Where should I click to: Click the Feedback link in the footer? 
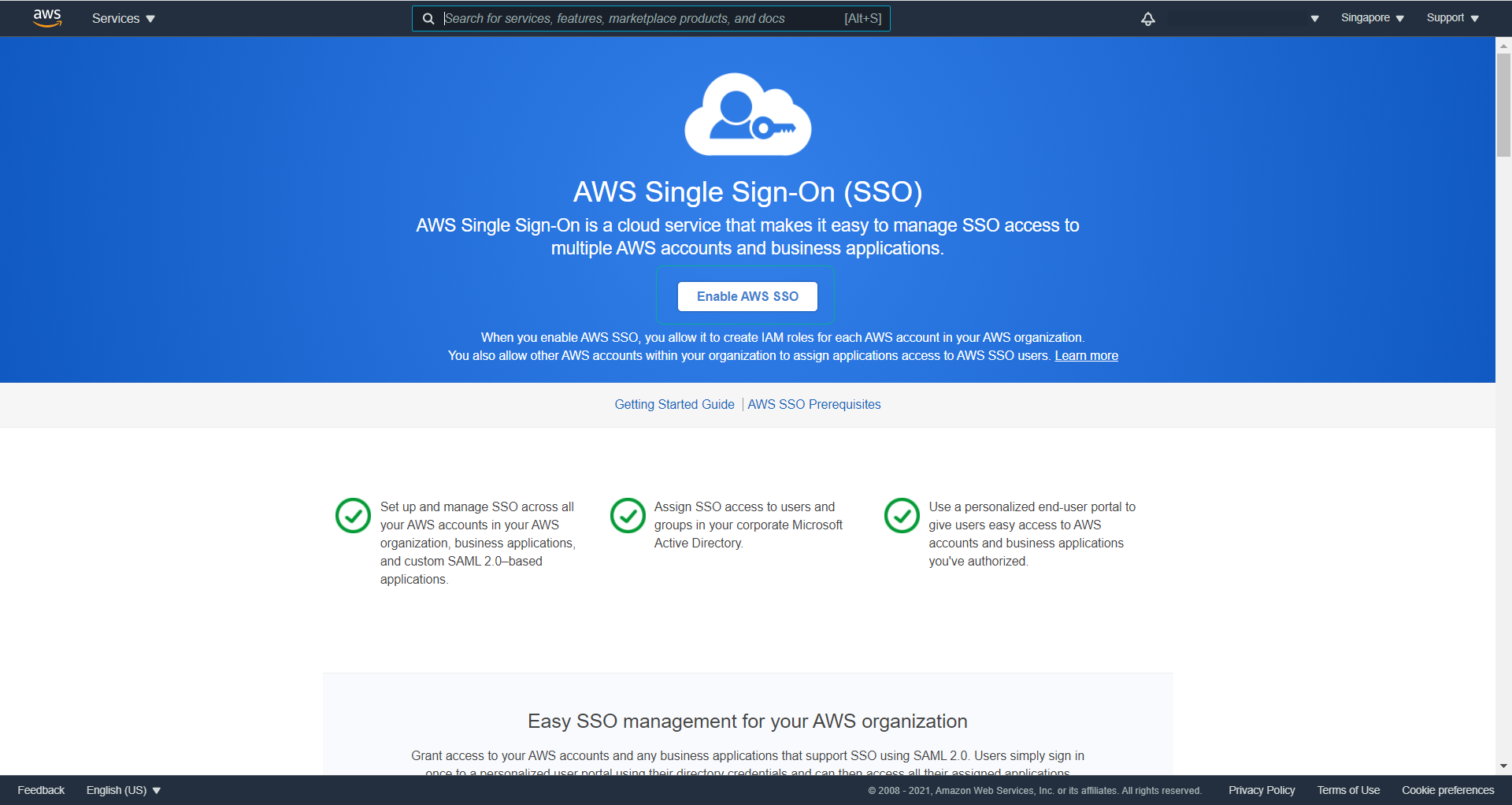40,790
